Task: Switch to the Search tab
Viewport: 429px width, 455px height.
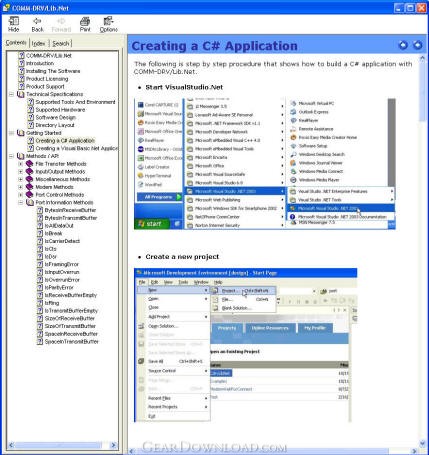Action: [x=60, y=43]
